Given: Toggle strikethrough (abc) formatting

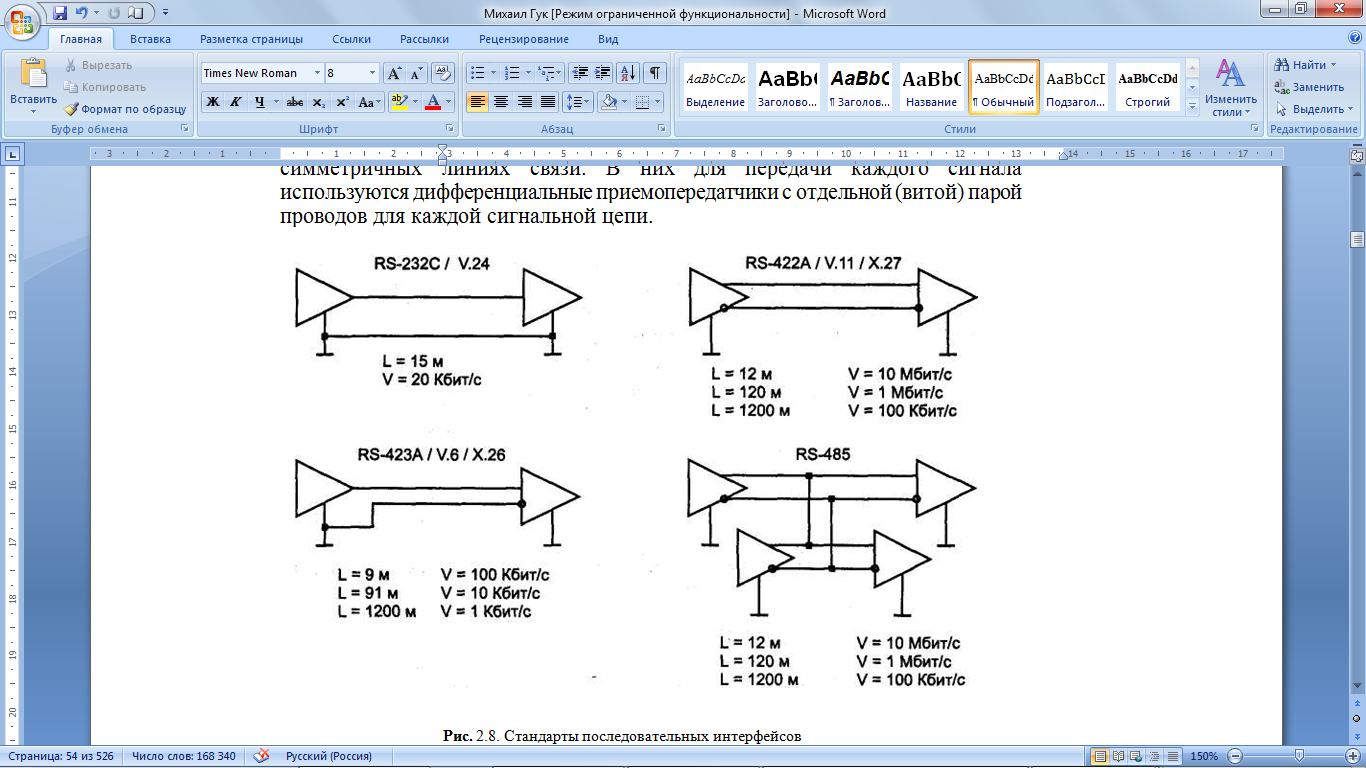Looking at the screenshot, I should tap(295, 102).
